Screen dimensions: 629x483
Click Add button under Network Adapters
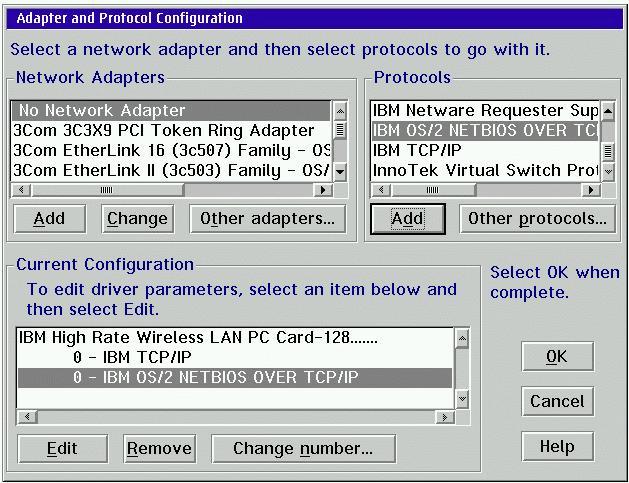click(x=49, y=219)
